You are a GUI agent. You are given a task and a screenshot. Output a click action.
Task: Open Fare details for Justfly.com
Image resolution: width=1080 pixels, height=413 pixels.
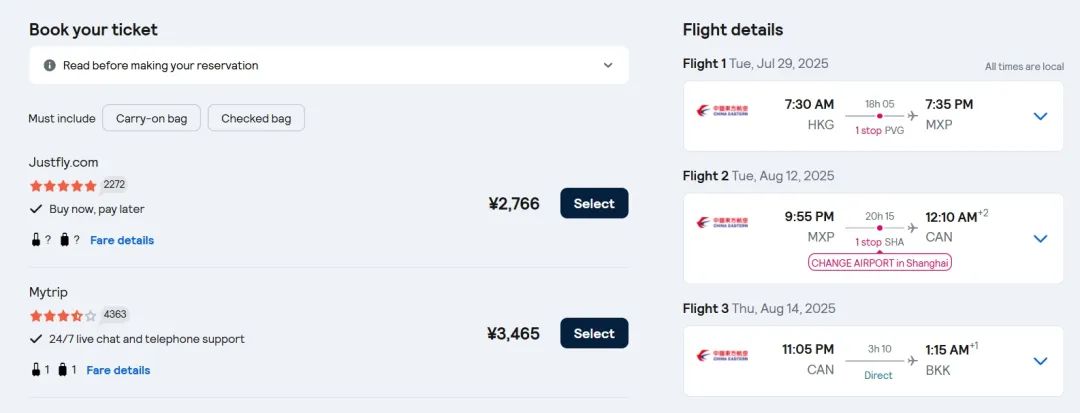tap(122, 240)
